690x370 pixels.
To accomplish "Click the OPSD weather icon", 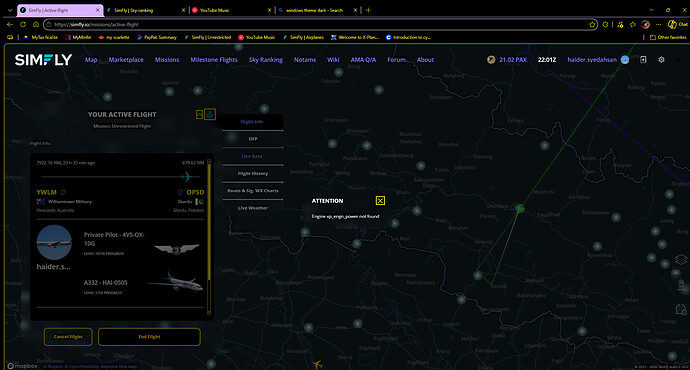I will (x=180, y=192).
